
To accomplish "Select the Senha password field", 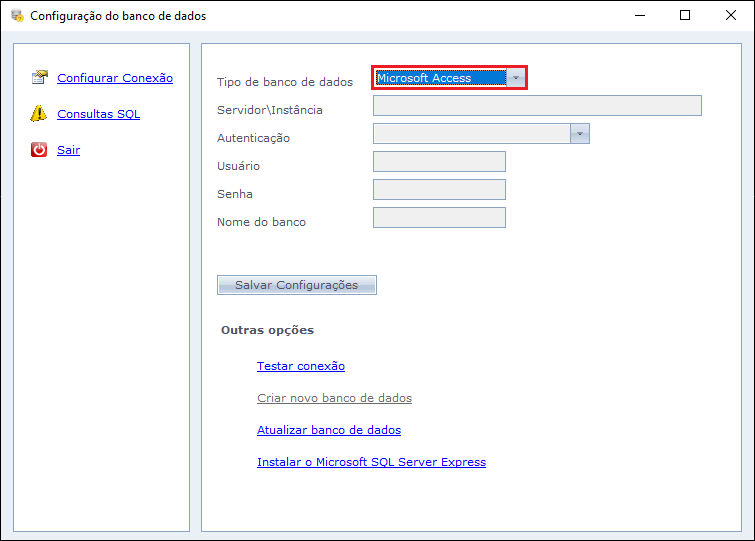I will 439,190.
